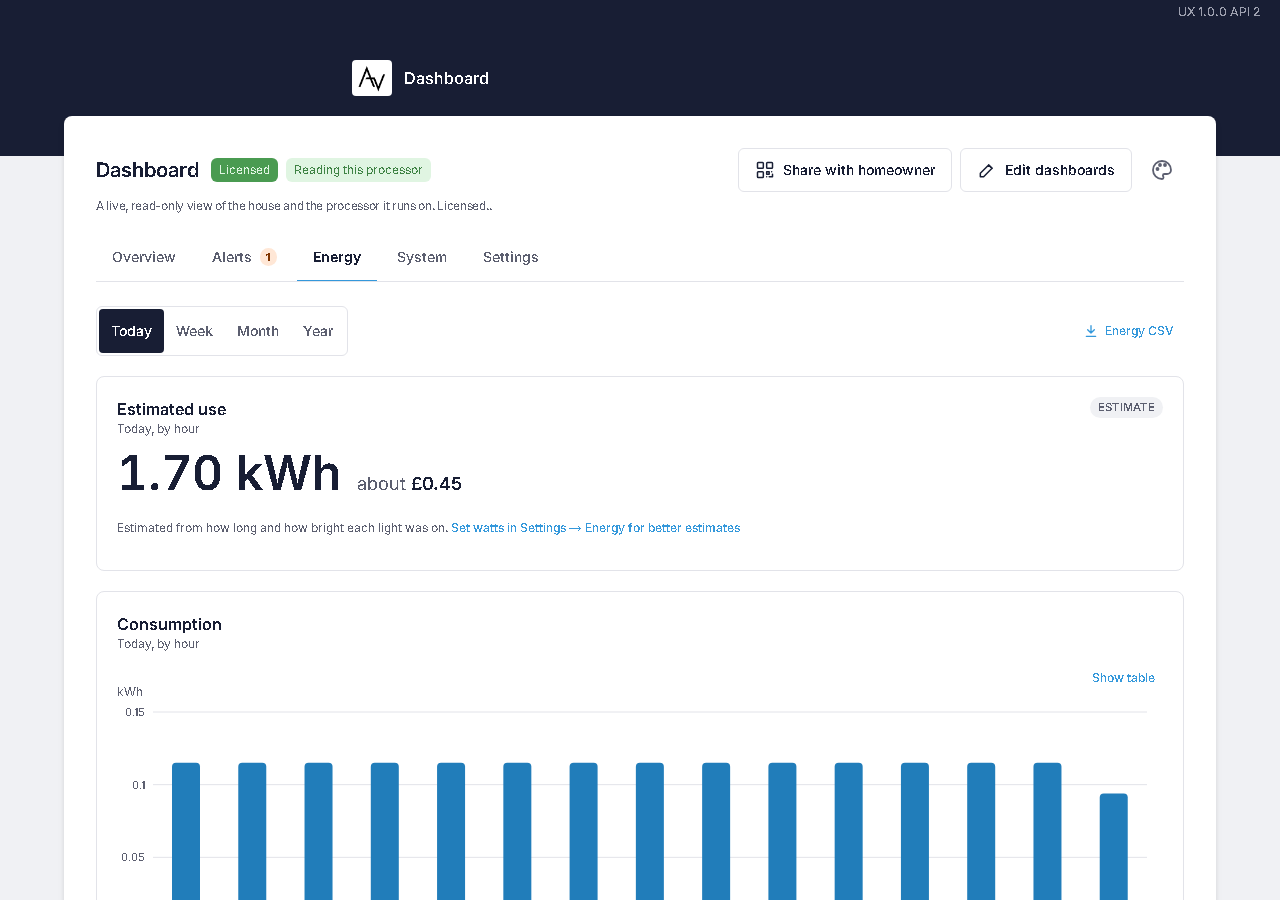
Task: Go to the System tab
Action: (x=422, y=257)
